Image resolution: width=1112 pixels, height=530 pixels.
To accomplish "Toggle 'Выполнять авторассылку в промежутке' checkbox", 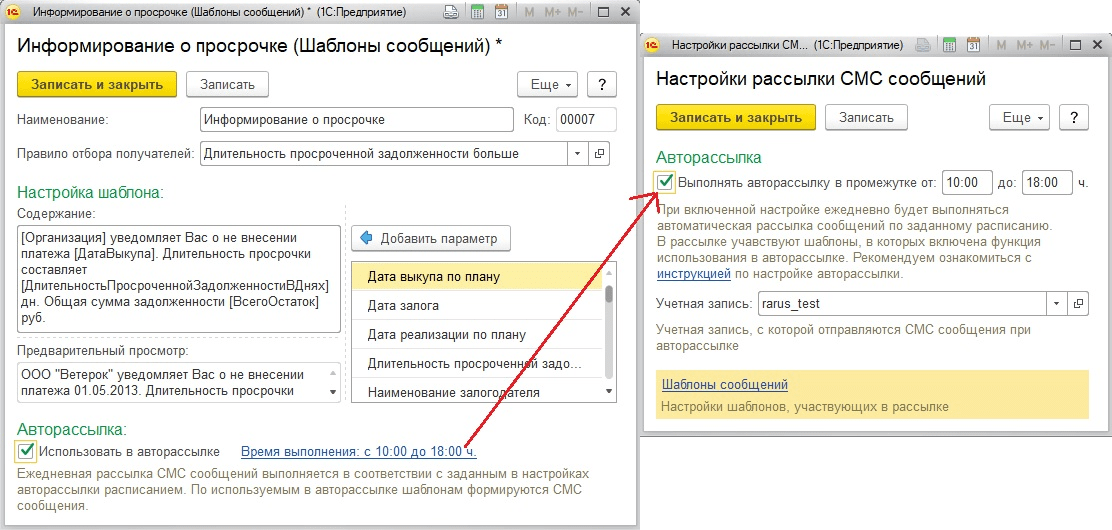I will click(x=665, y=182).
